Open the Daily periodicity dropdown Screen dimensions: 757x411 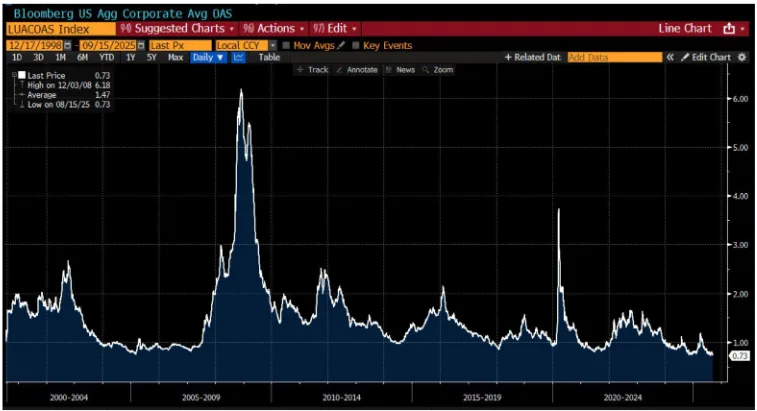click(x=208, y=57)
